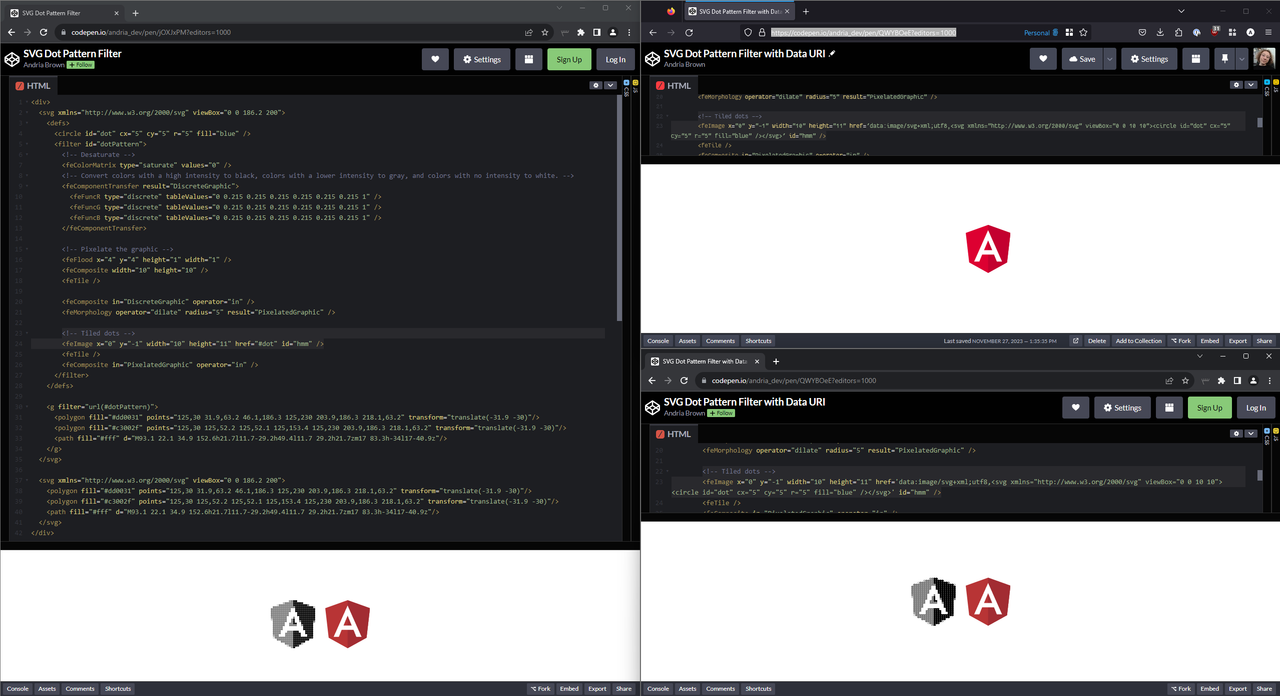Expand the pin dropdown arrow in Firefox window

1242,59
